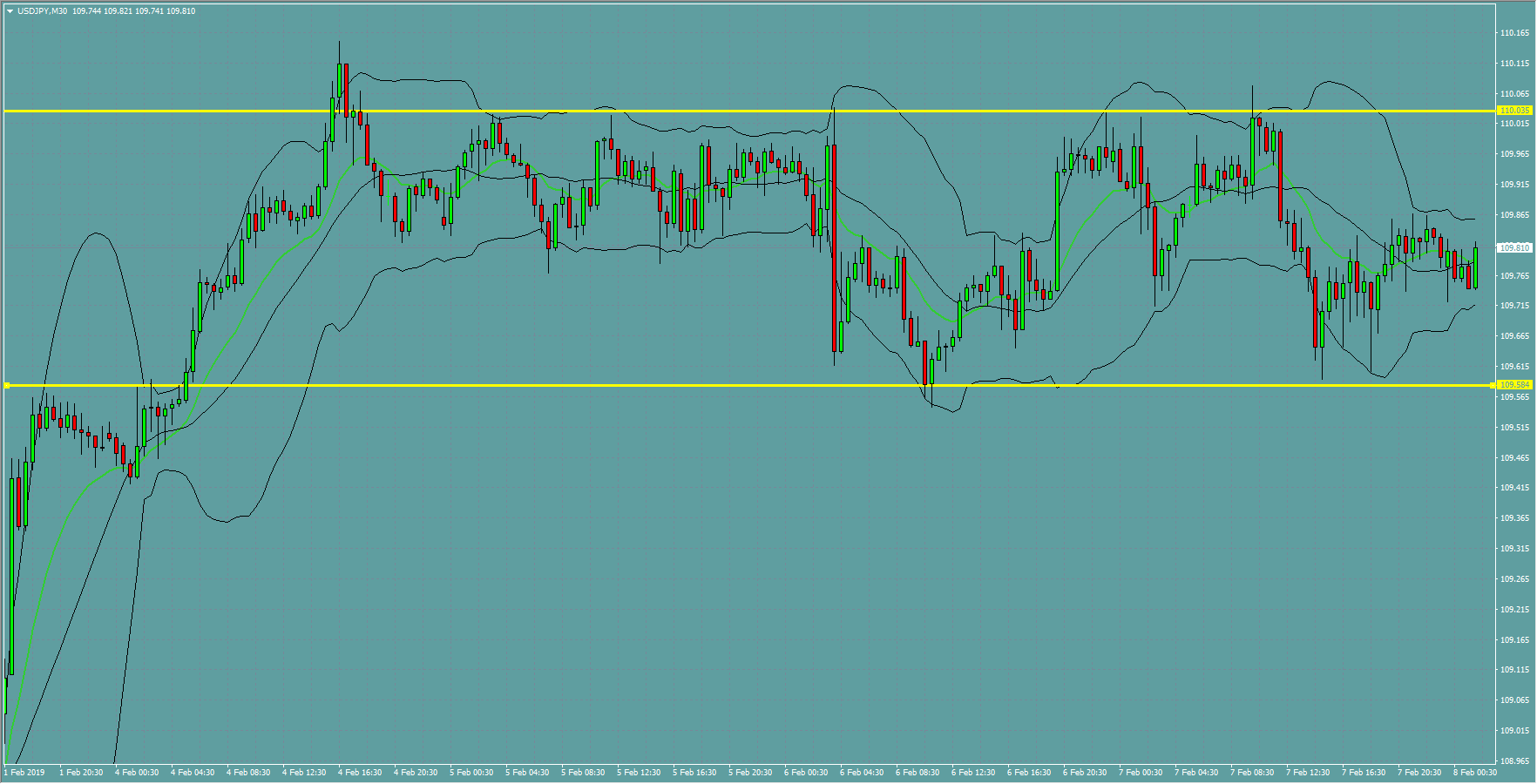
Task: Click the '7 Feb 12:30' time label
Action: point(1308,773)
